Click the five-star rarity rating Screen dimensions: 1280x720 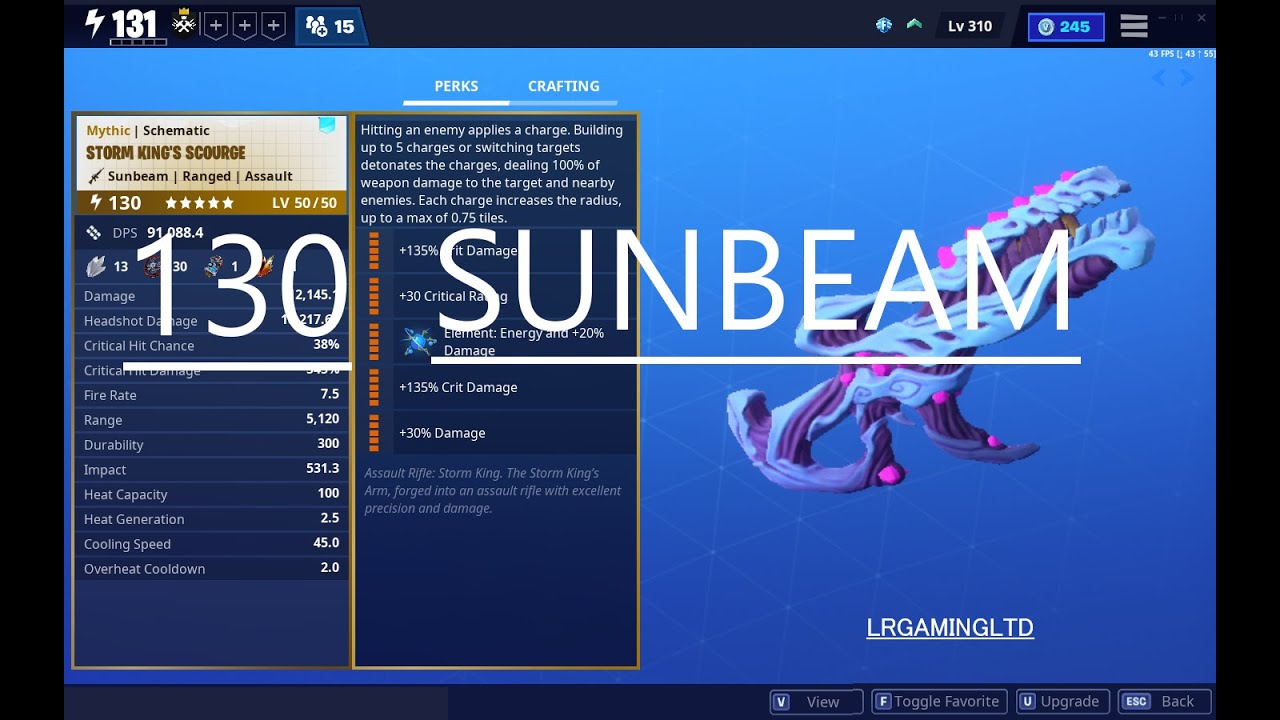[x=199, y=203]
